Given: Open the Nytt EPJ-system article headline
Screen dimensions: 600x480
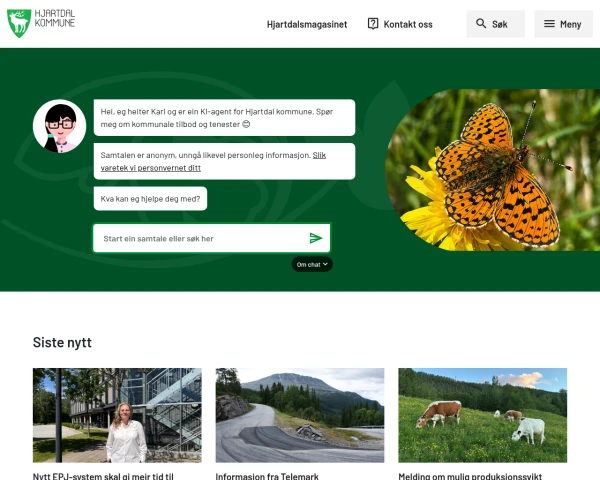Looking at the screenshot, I should (x=103, y=476).
